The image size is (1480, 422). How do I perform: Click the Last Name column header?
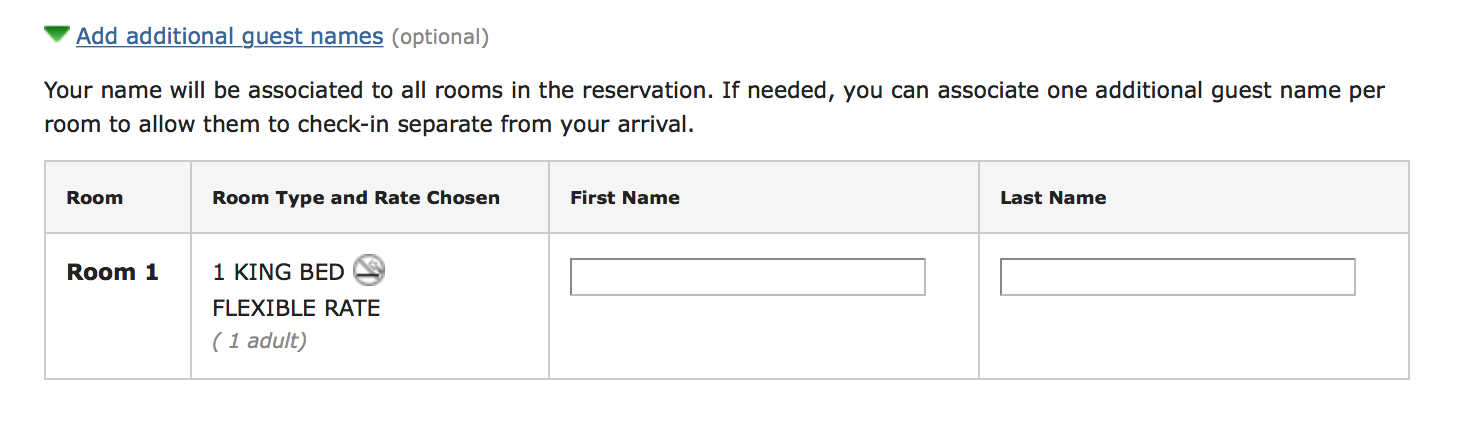[x=1053, y=198]
